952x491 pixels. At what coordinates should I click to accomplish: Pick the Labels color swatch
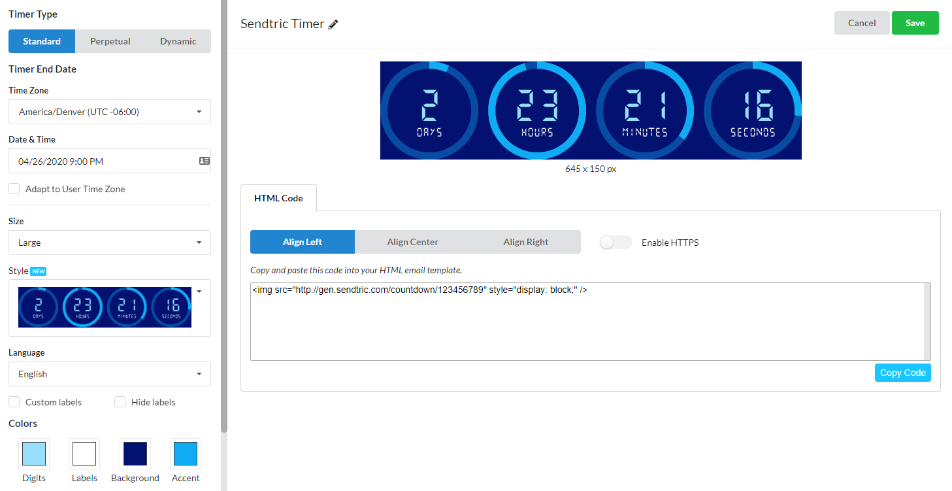click(84, 454)
